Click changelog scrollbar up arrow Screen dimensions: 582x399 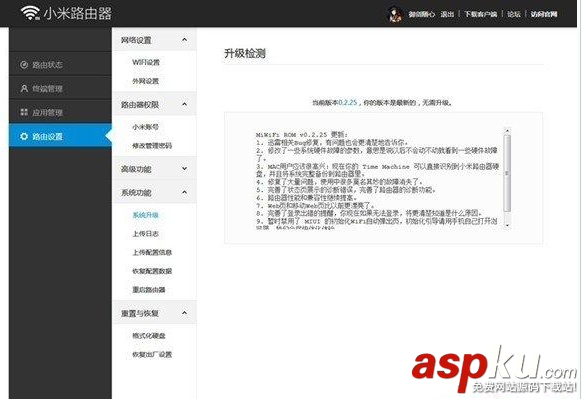pos(507,130)
